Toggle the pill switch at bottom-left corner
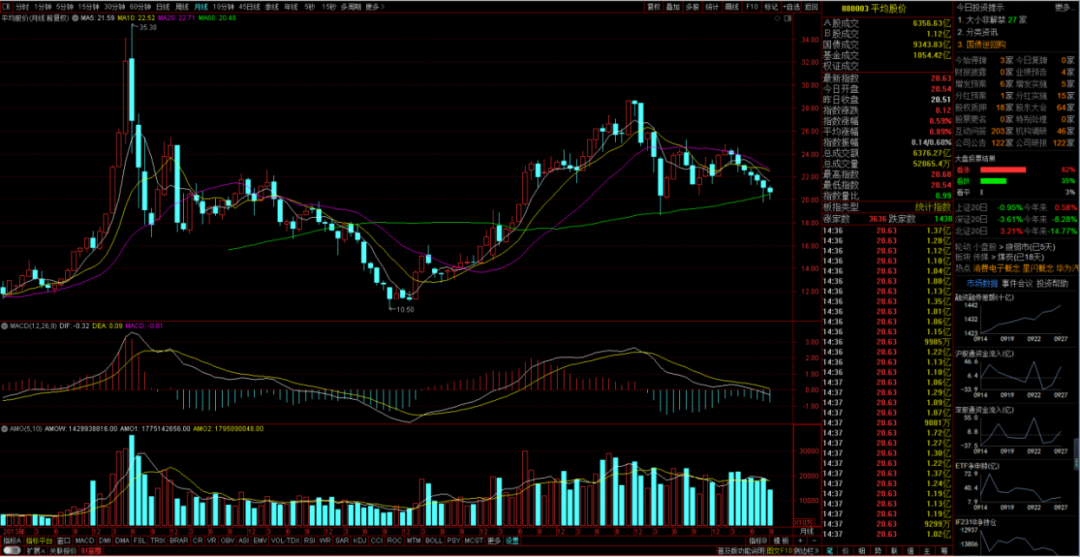1080x557 pixels. 11,551
